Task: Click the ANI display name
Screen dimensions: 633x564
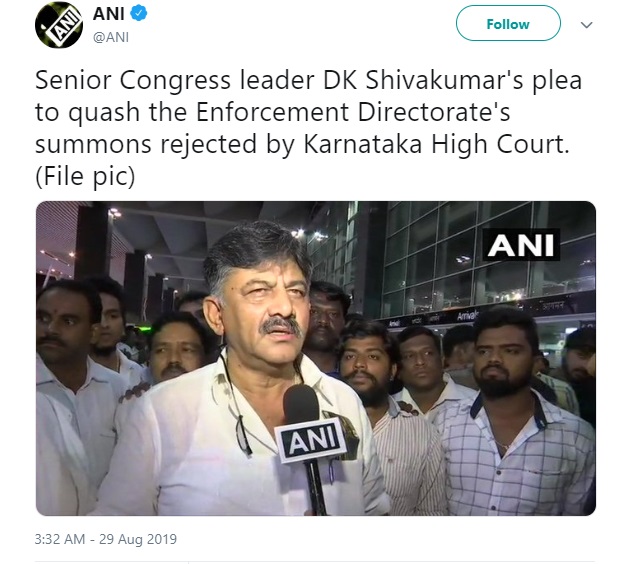Action: coord(109,14)
